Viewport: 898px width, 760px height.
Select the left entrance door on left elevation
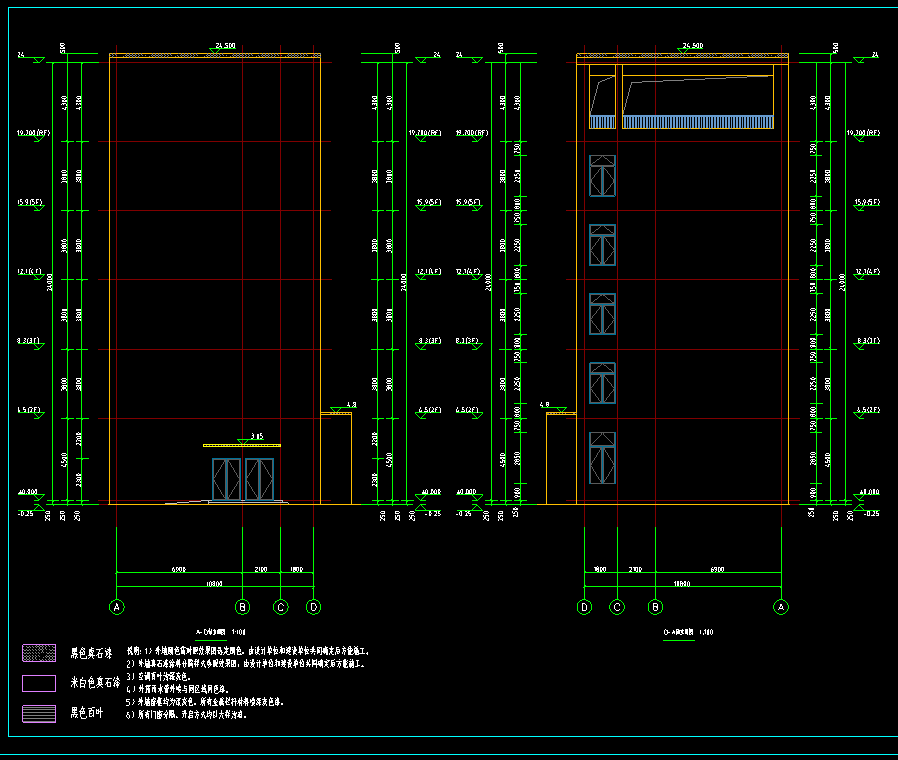227,479
